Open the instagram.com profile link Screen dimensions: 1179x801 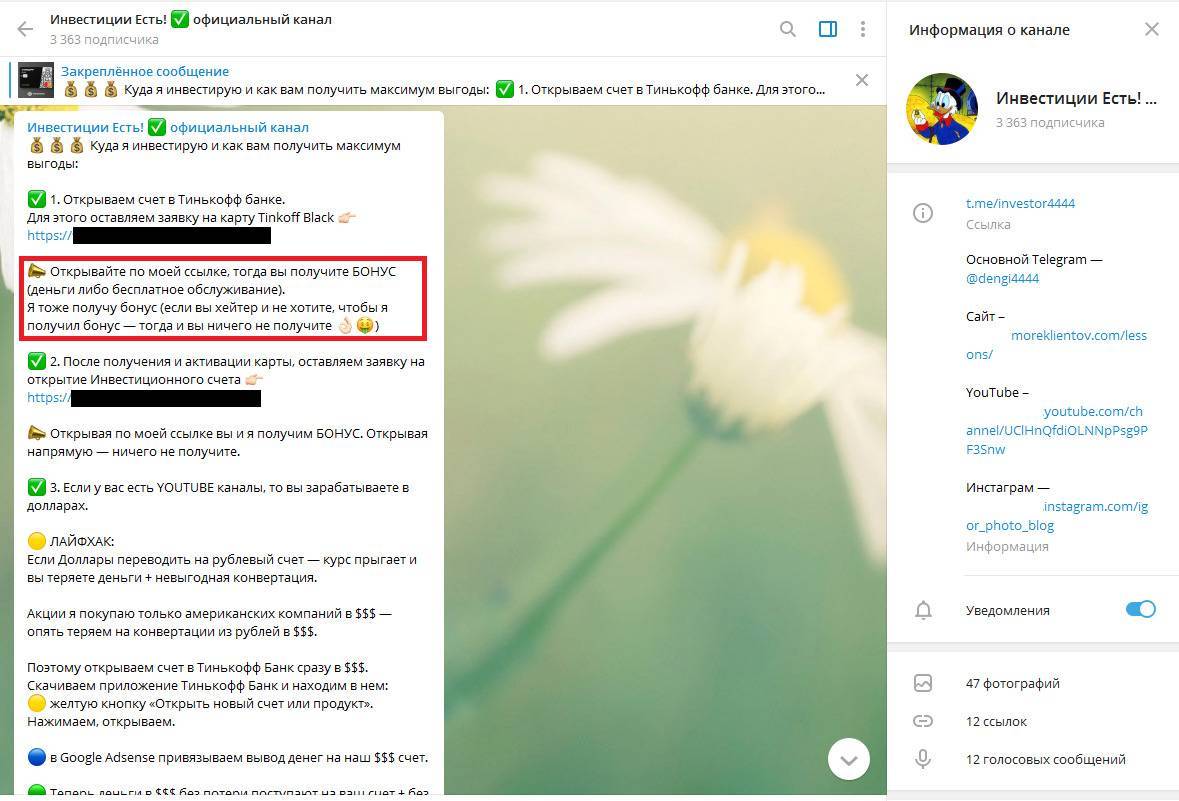coord(1095,507)
